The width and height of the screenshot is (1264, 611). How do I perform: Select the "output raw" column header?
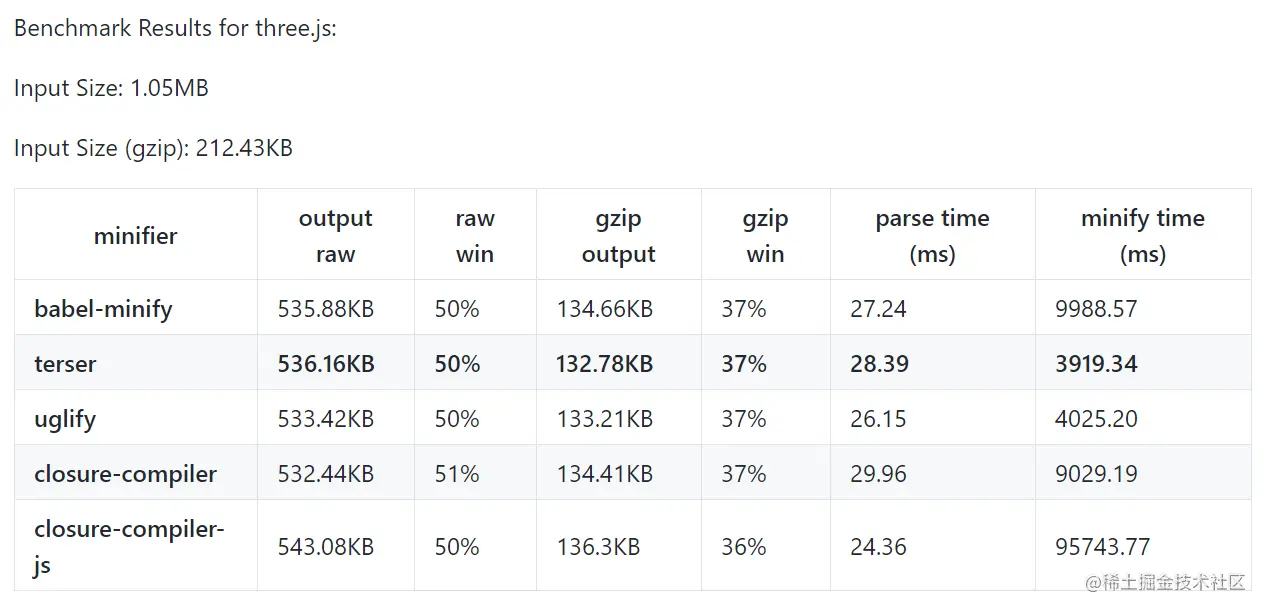point(335,236)
